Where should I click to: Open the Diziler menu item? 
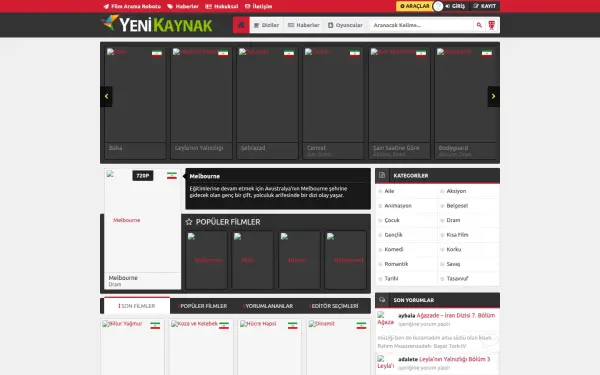pos(266,25)
